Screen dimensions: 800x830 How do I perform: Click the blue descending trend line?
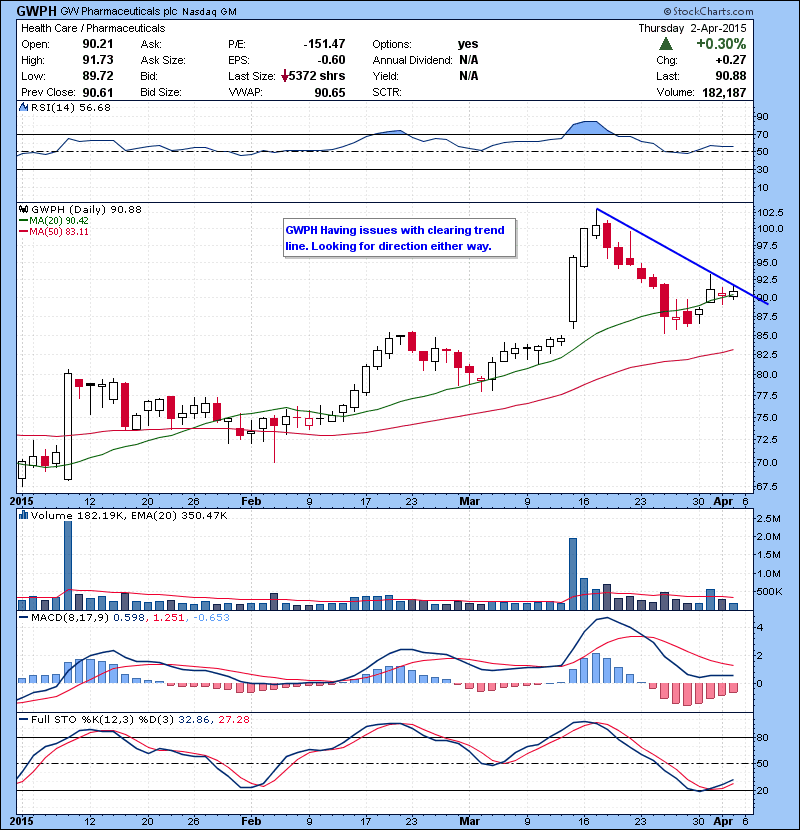[682, 256]
